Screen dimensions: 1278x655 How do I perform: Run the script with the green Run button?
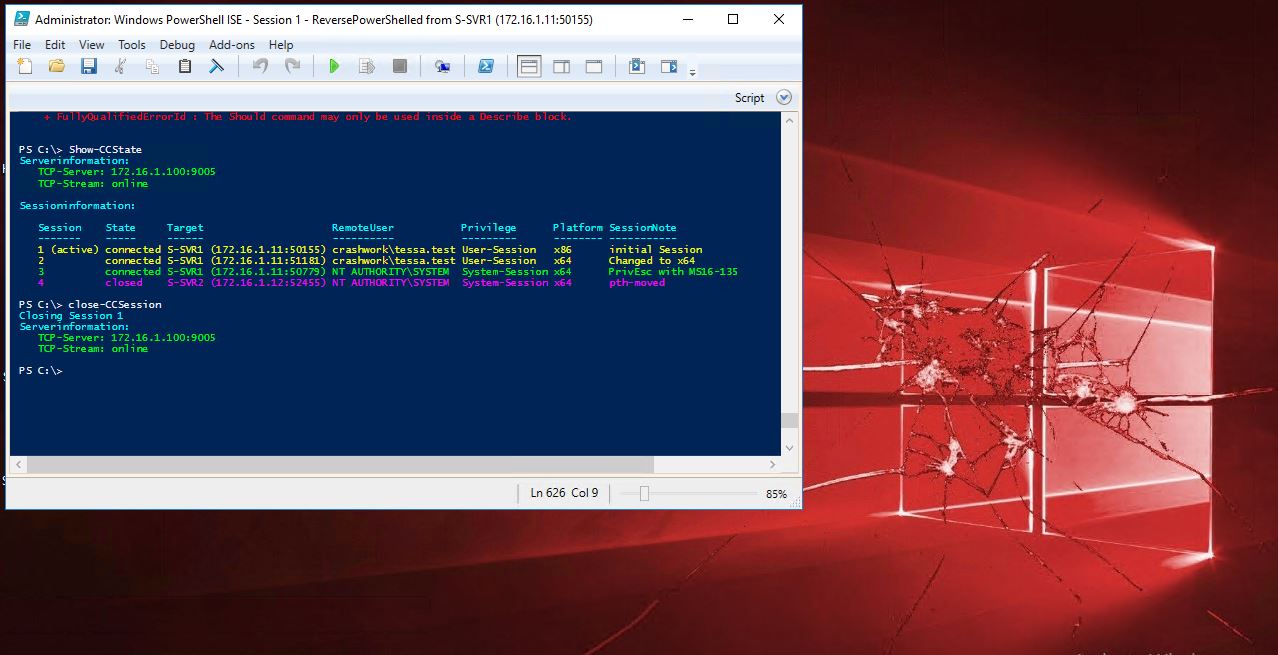[x=334, y=66]
